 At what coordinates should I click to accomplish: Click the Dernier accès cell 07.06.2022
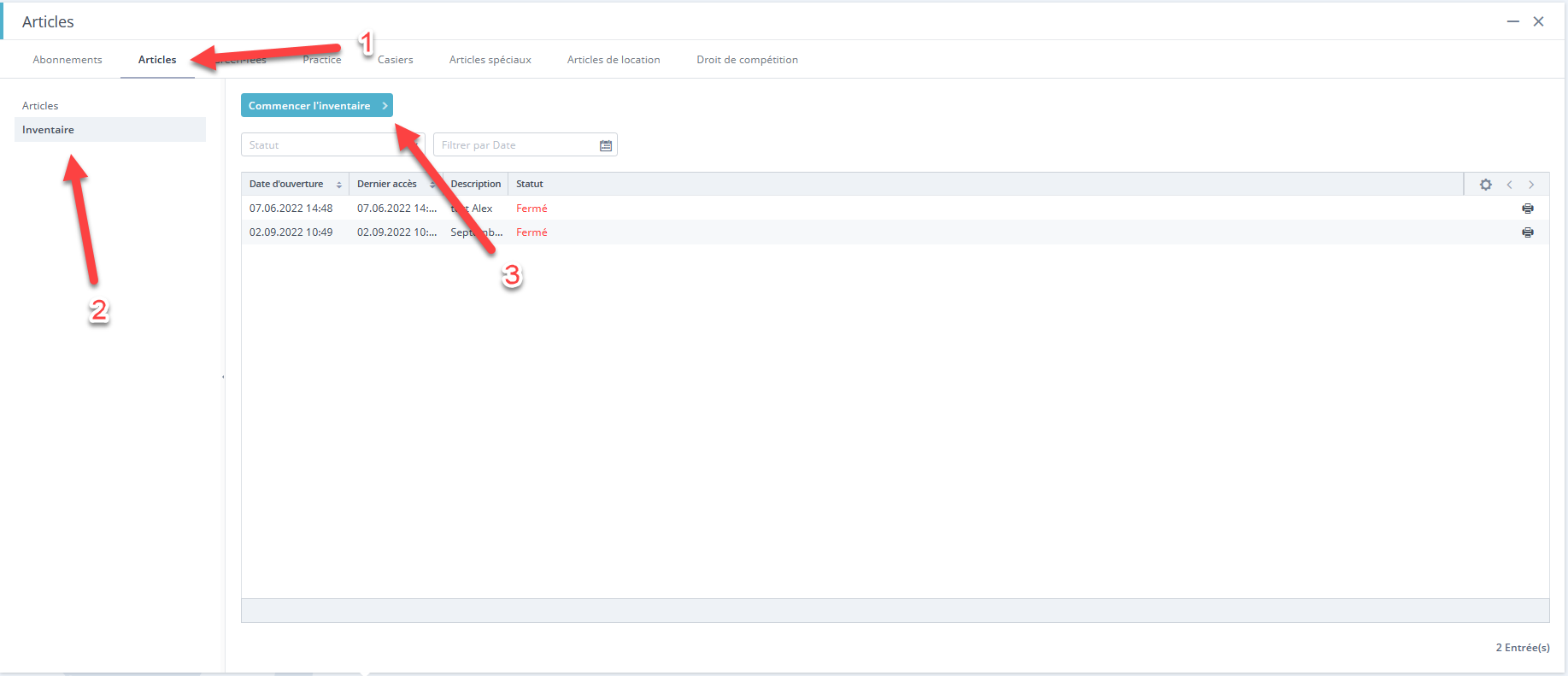point(396,209)
